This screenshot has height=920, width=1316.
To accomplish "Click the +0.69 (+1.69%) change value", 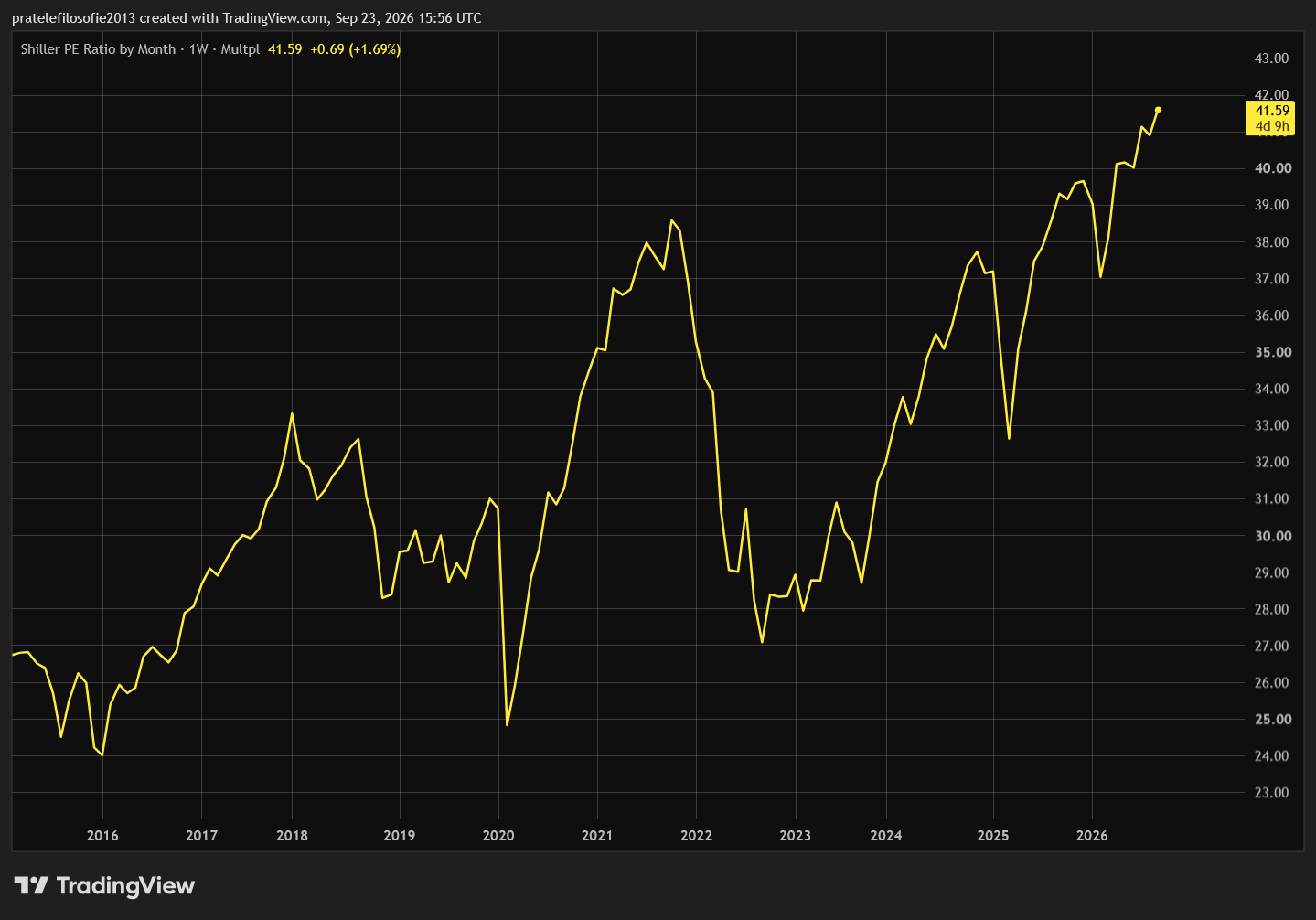I will click(x=355, y=49).
